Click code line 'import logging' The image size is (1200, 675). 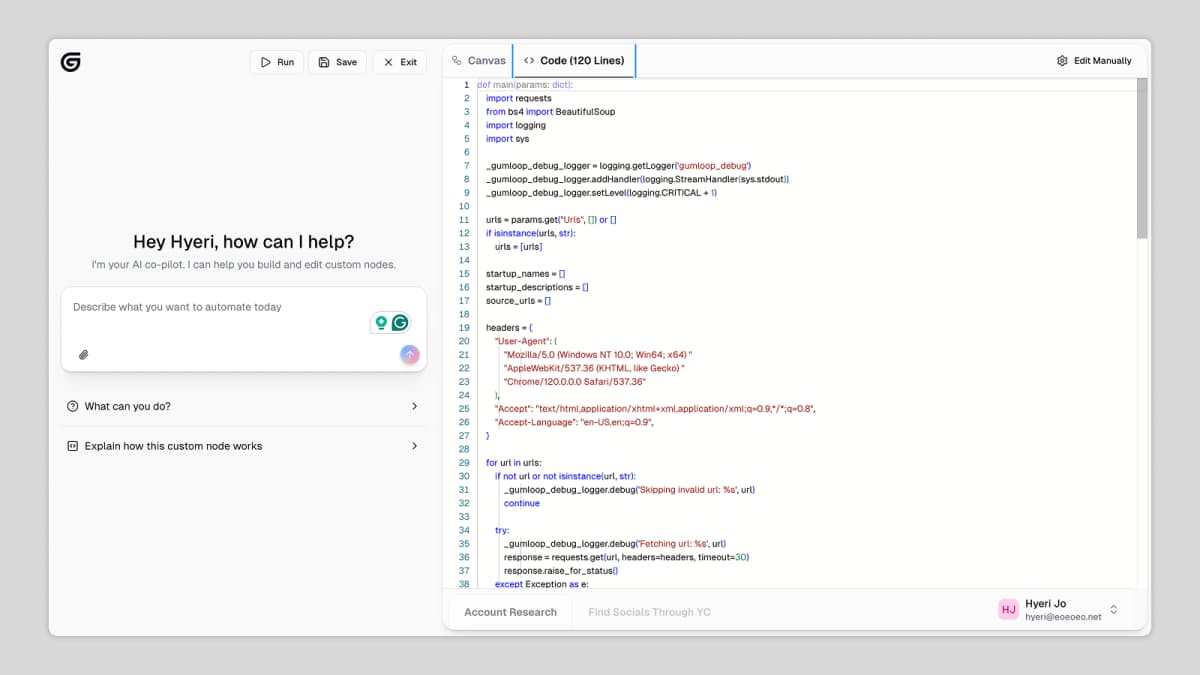(x=516, y=125)
